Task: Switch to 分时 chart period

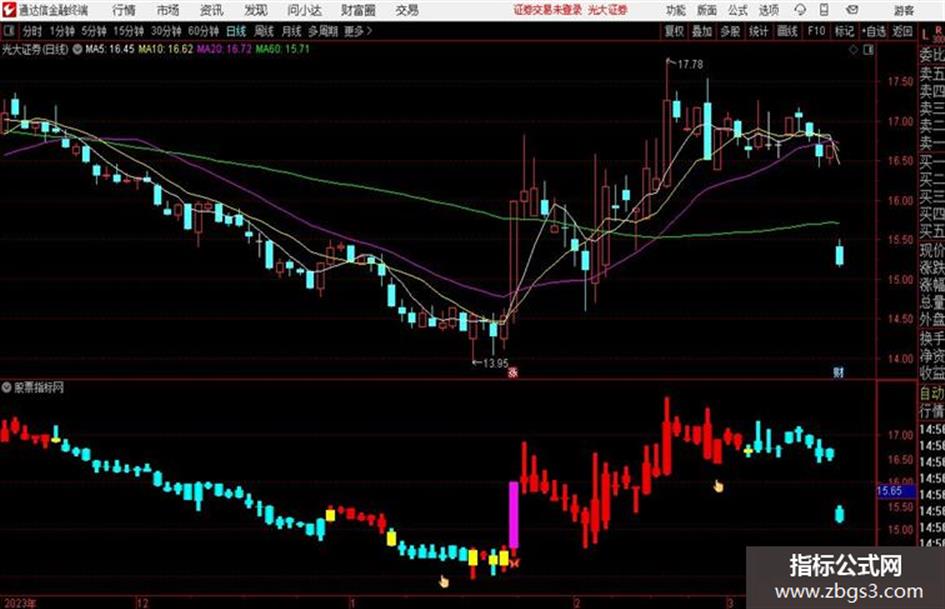Action: coord(33,31)
